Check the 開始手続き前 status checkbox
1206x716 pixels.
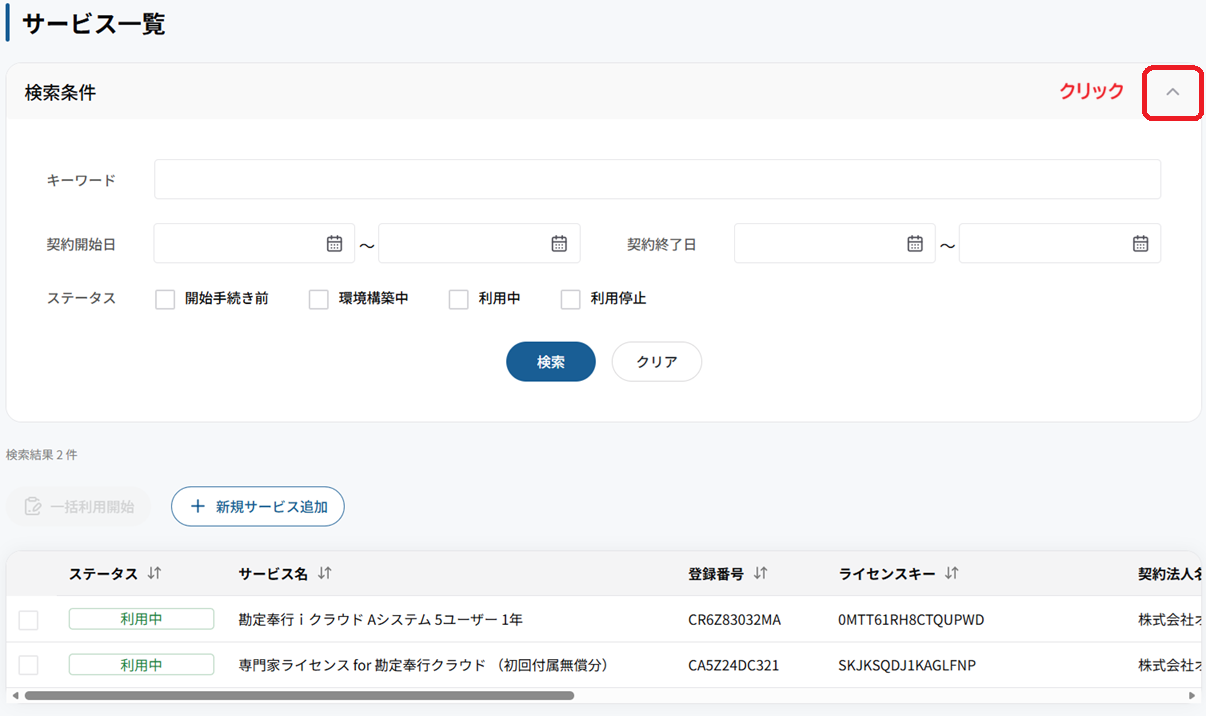165,299
